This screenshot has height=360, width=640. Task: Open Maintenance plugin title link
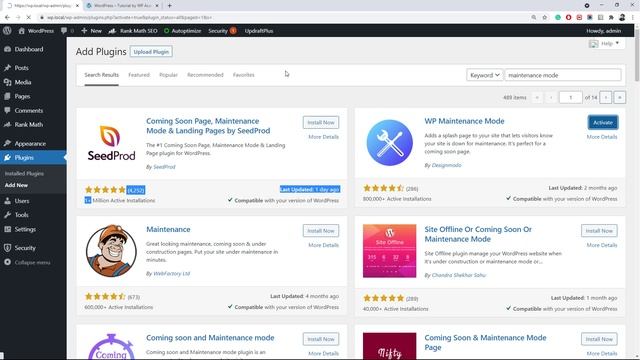(168, 229)
